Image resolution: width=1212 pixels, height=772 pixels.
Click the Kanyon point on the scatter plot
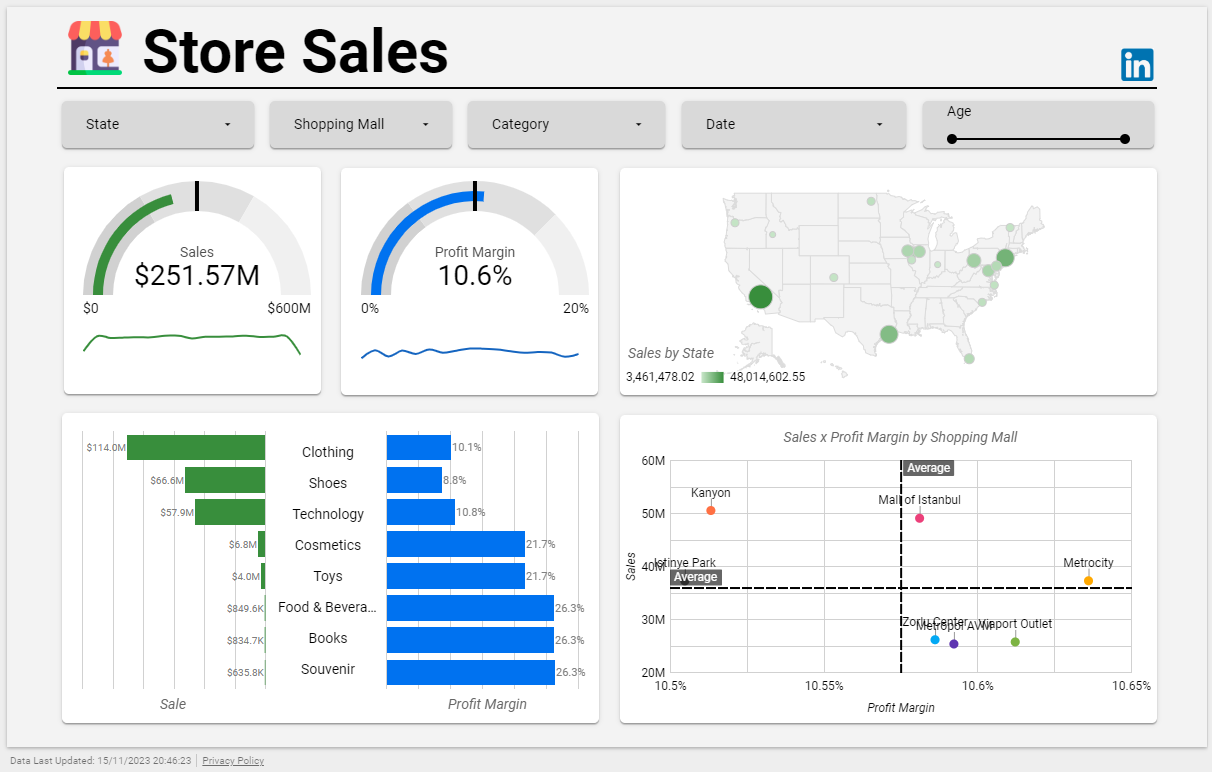710,509
